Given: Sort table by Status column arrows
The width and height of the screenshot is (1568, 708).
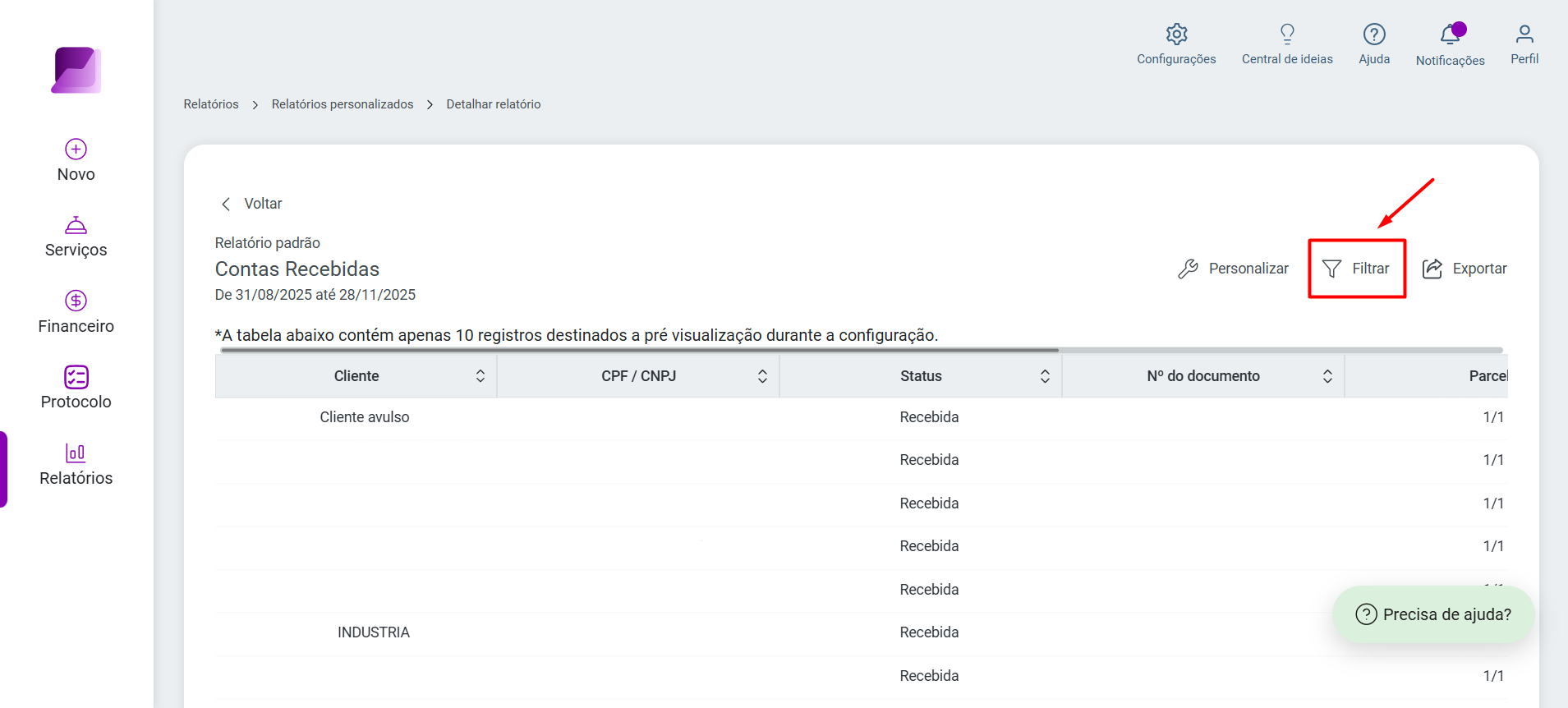Looking at the screenshot, I should click(x=1045, y=376).
